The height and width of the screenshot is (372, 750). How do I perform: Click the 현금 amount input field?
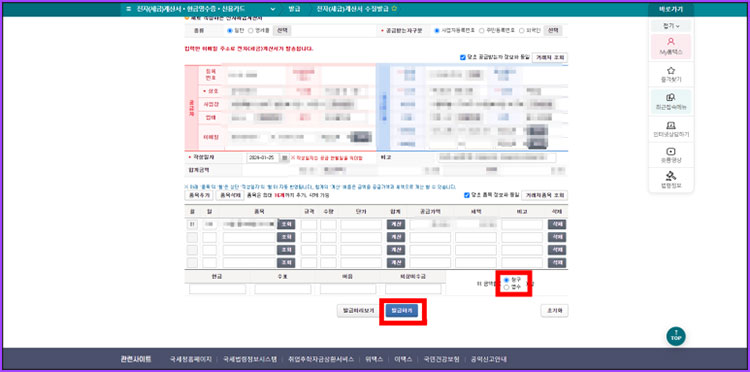pyautogui.click(x=218, y=289)
